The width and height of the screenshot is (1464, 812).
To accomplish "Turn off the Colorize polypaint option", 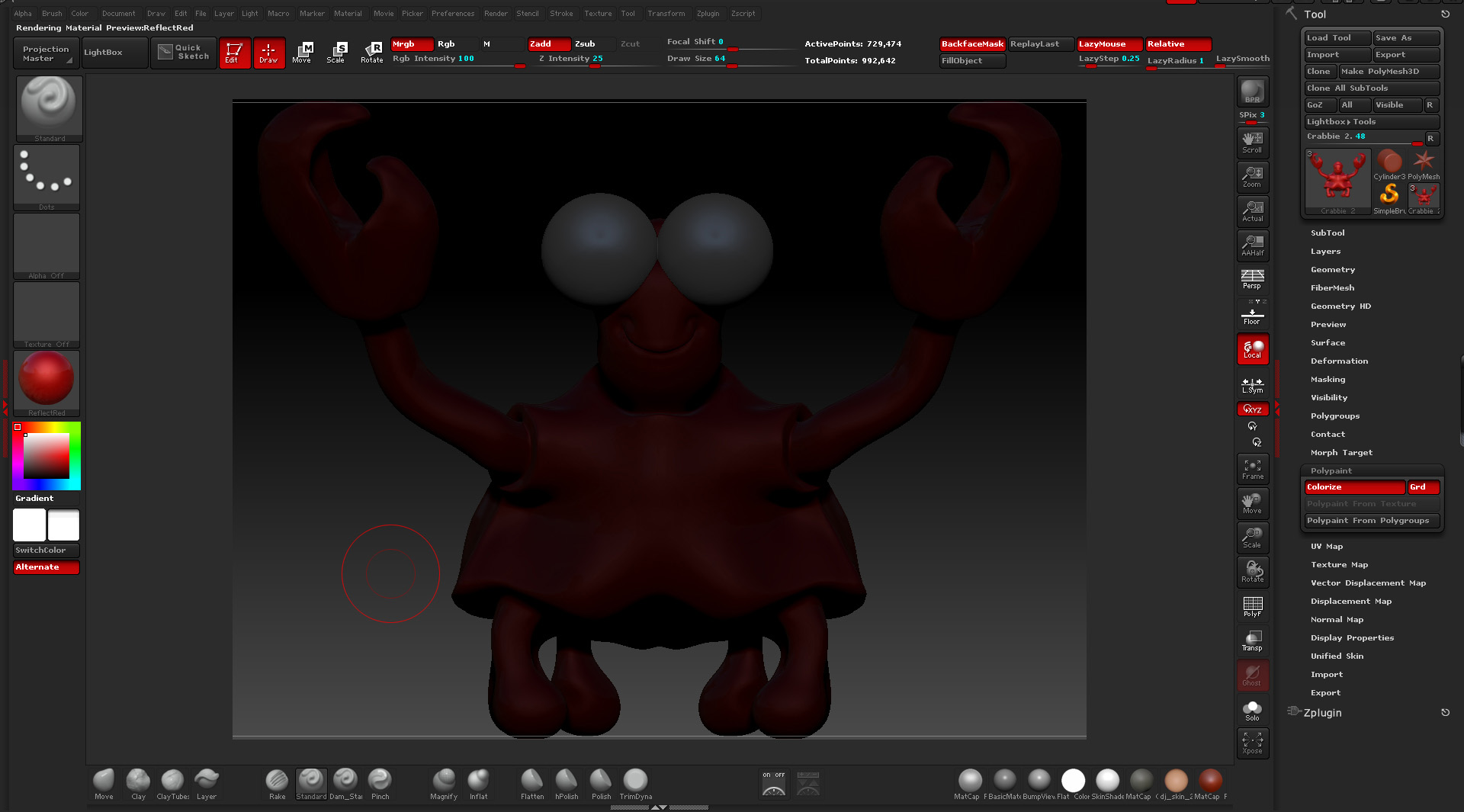I will click(1353, 487).
